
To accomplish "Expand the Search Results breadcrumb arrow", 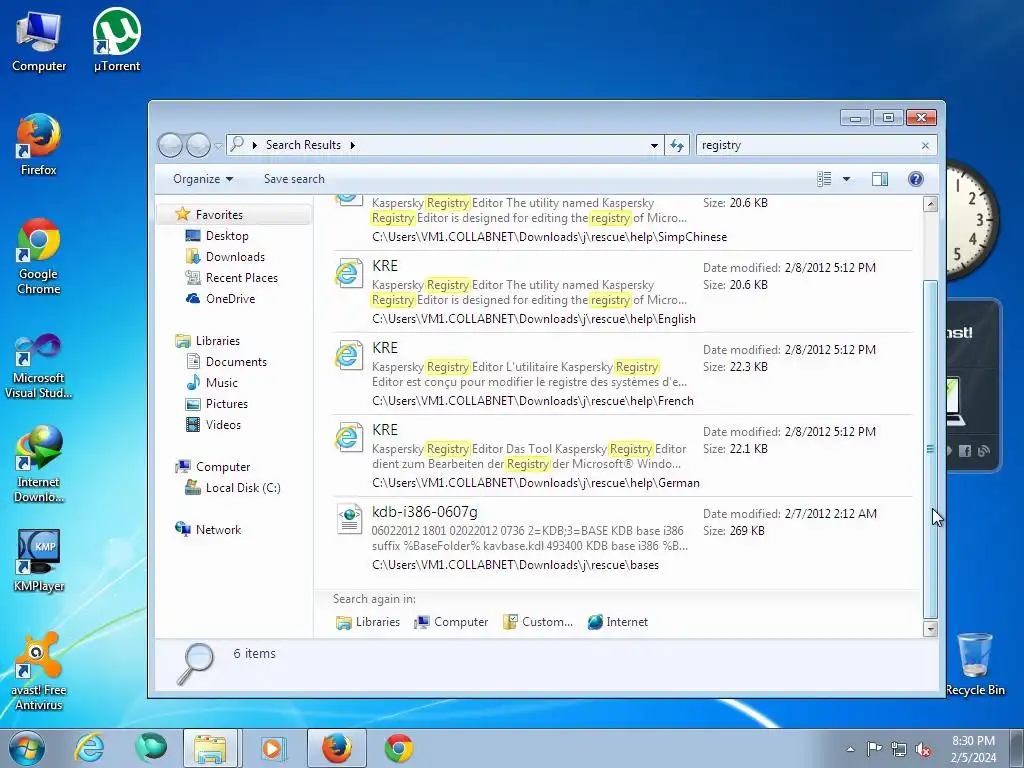I will point(353,145).
